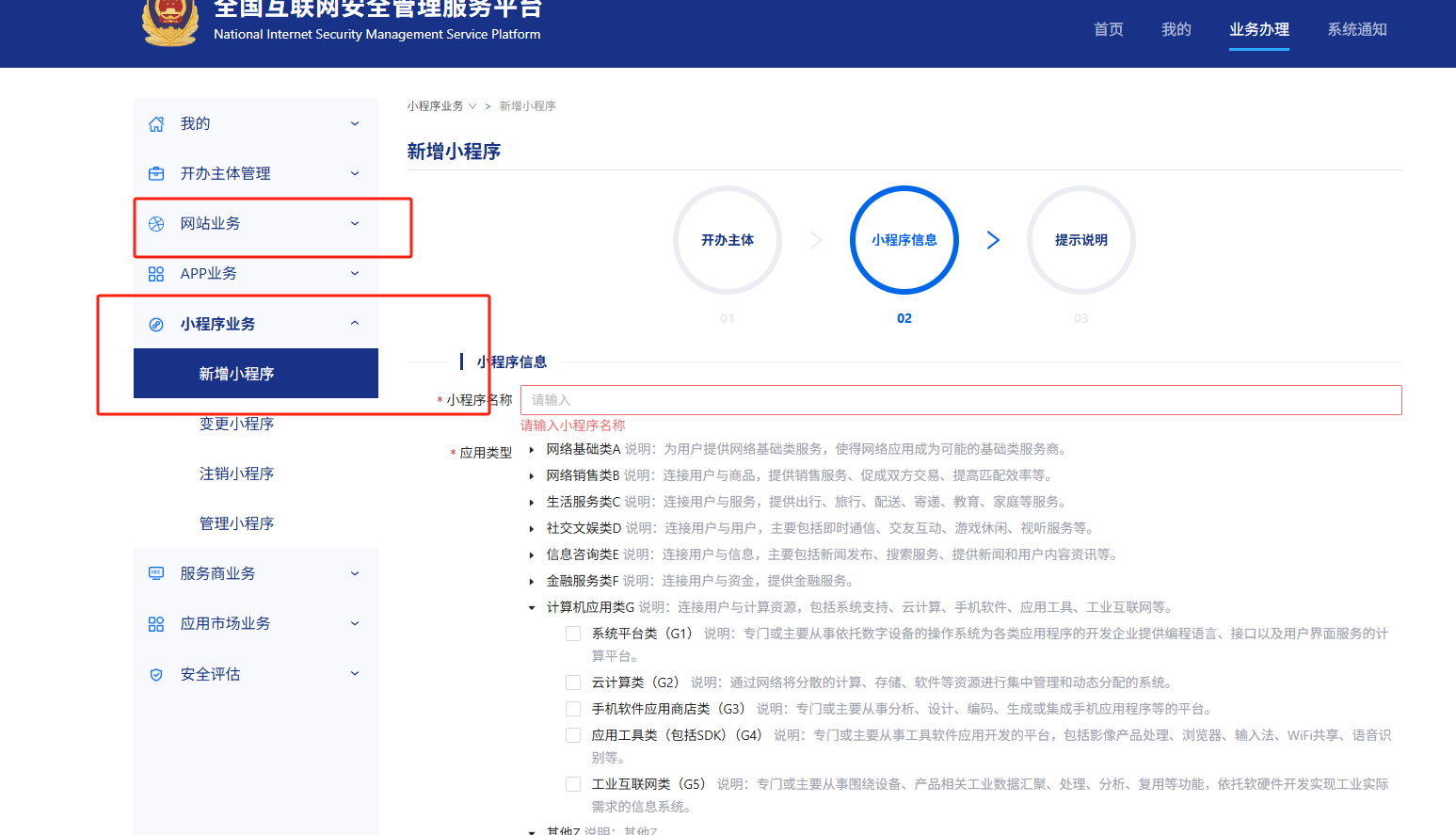Expand 应用市场业务 sidebar chevron
This screenshot has height=835, width=1456.
(355, 623)
